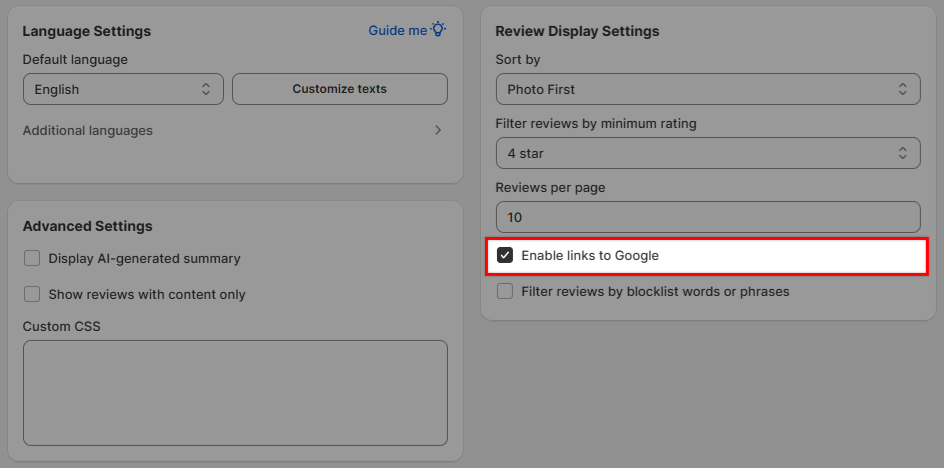The height and width of the screenshot is (468, 944).
Task: Click the up-down arrows on Photo First selector
Action: click(902, 89)
